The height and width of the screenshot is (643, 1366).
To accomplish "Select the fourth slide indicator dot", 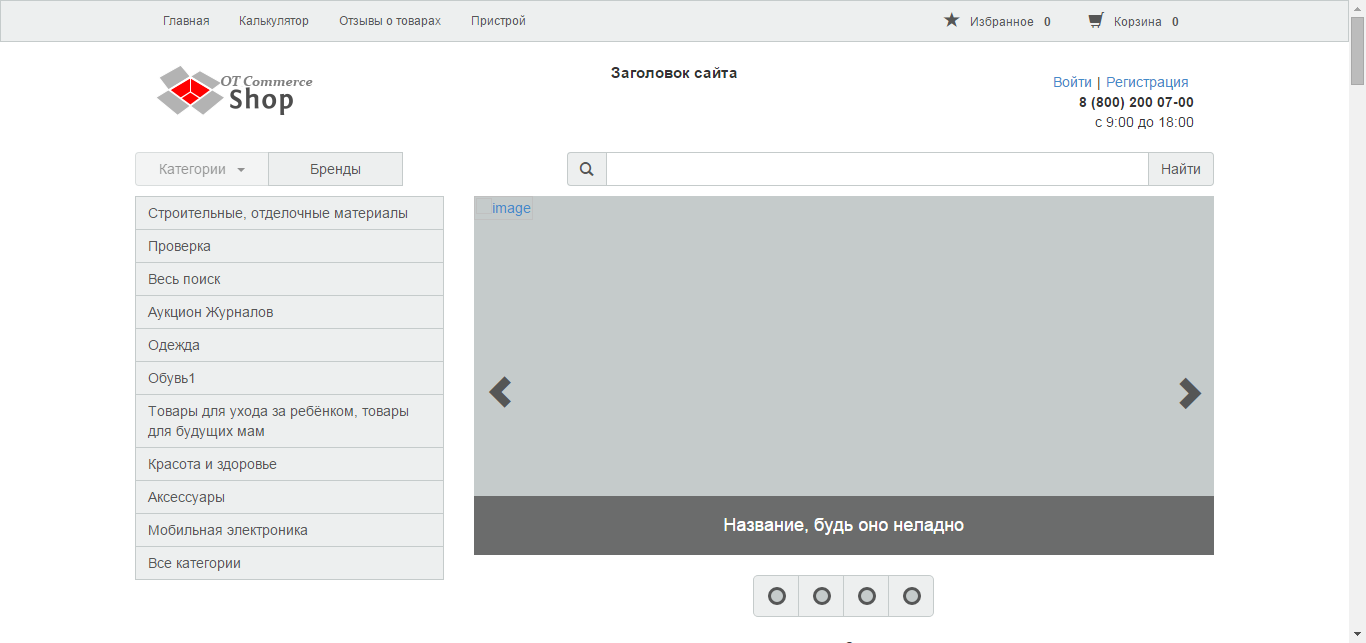I will (x=911, y=596).
